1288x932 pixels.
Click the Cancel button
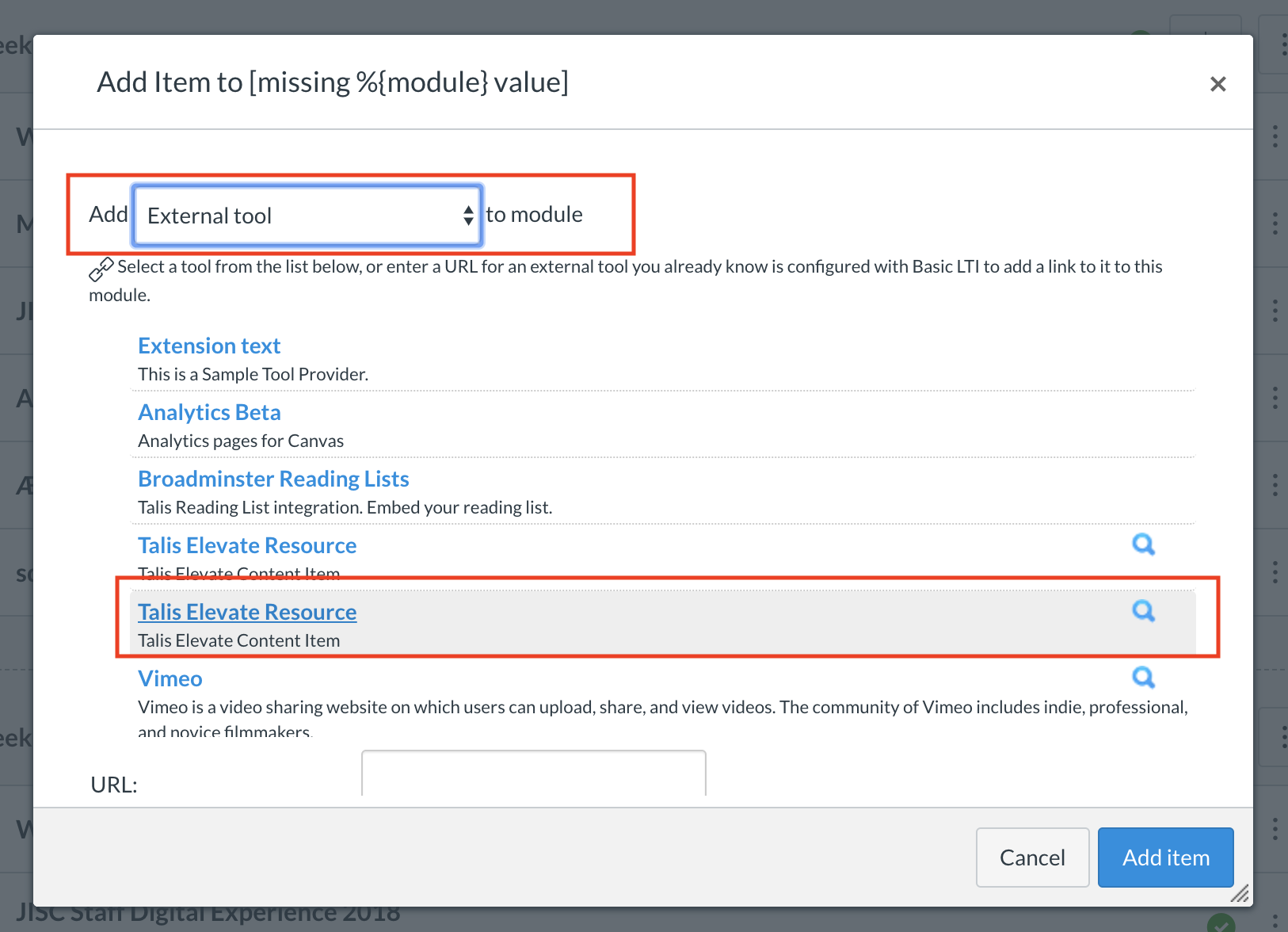coord(1032,858)
